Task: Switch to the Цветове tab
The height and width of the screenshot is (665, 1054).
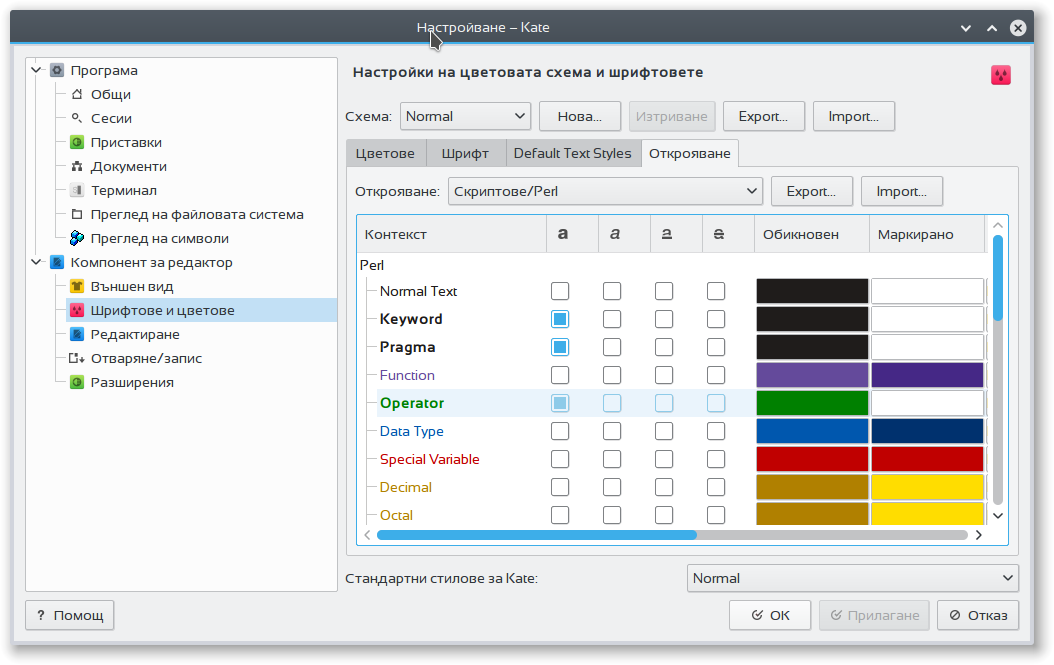Action: (385, 153)
